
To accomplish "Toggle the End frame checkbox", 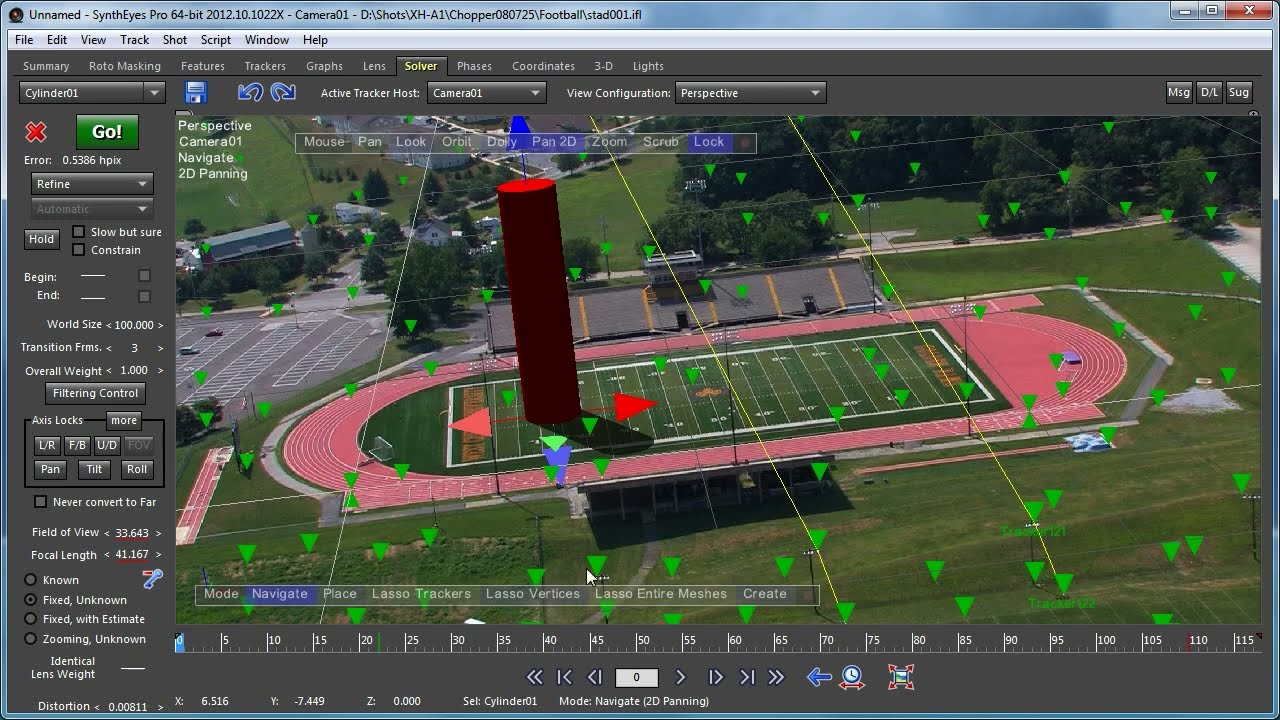I will pos(144,296).
